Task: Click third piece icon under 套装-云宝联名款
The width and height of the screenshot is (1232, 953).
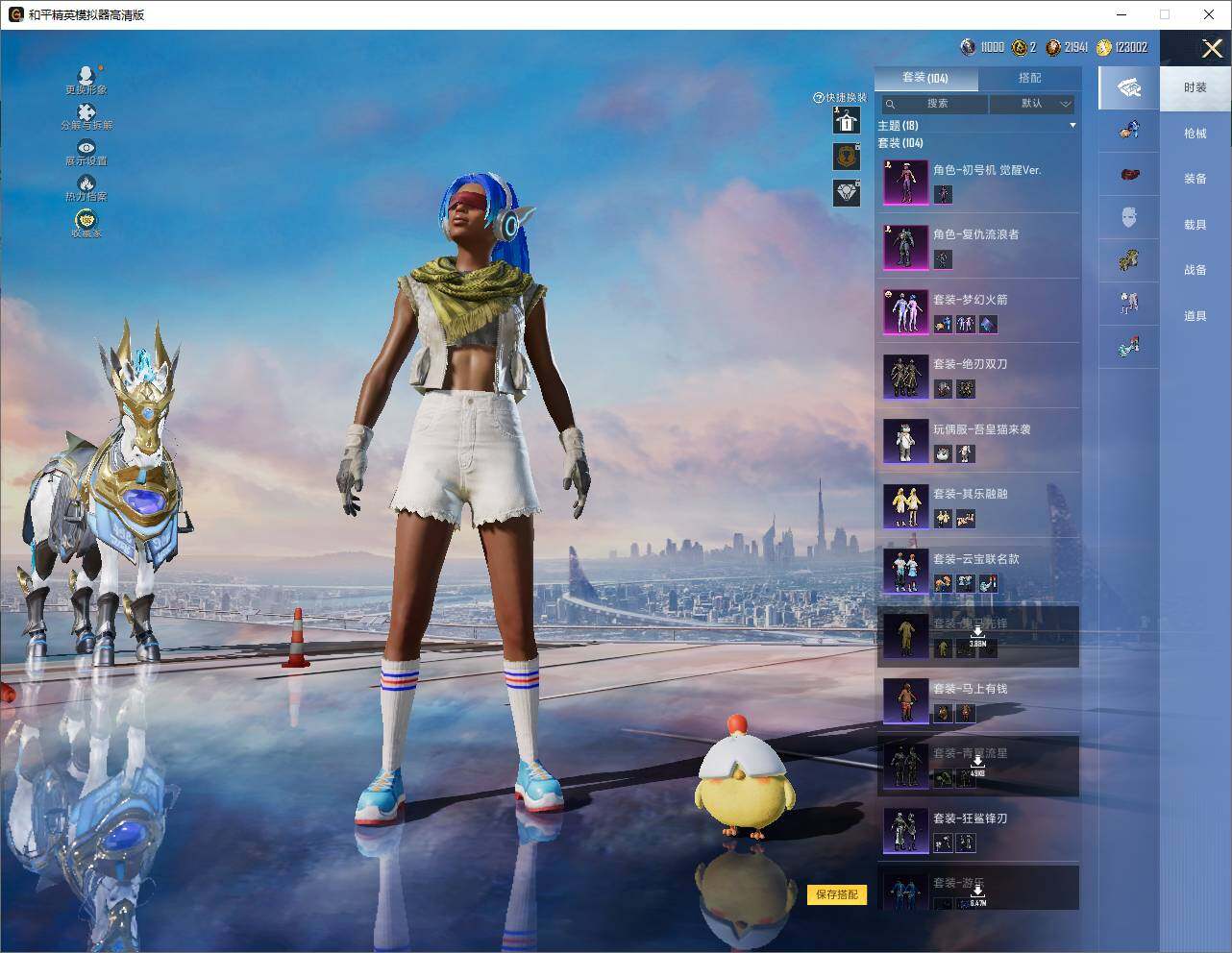Action: [988, 583]
